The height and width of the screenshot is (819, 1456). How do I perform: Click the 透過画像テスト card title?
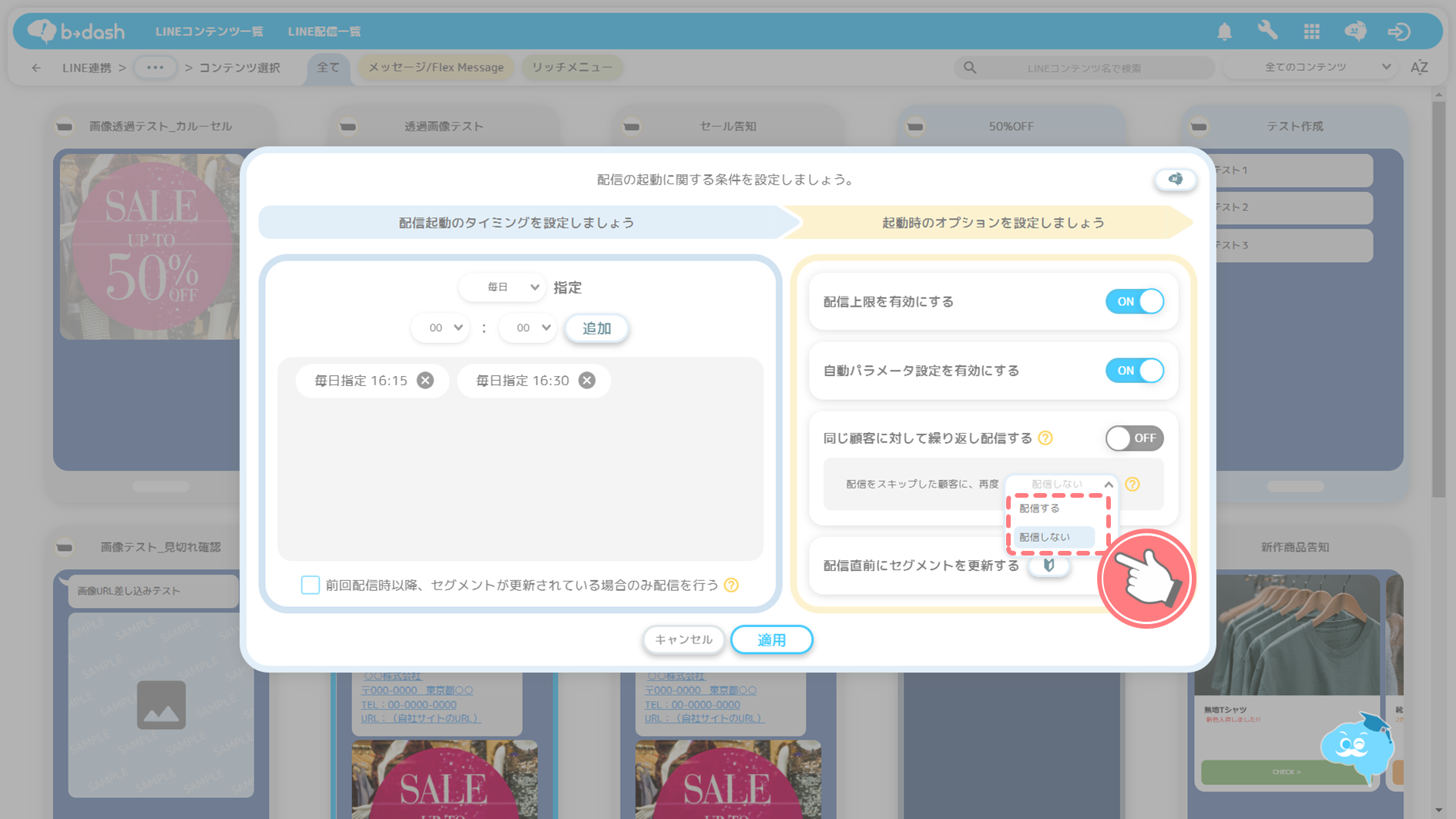click(x=445, y=126)
